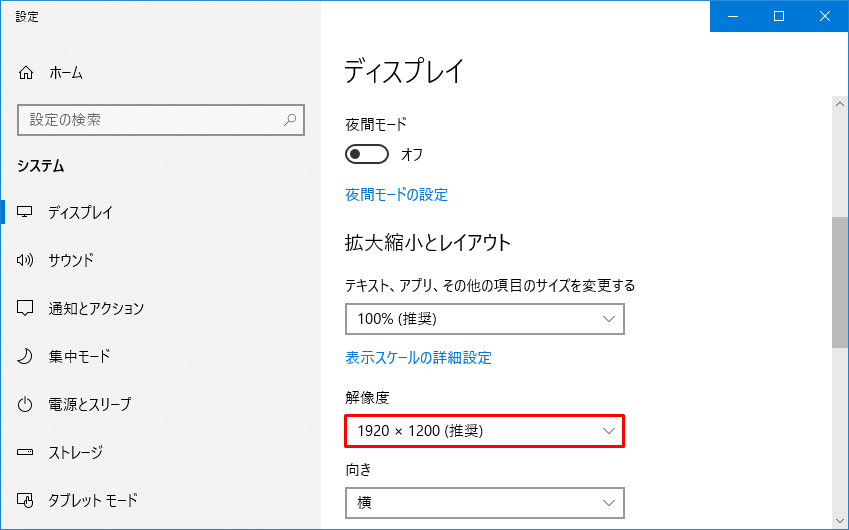Screen dimensions: 849x530
Task: Click the Home icon in sidebar
Action: pyautogui.click(x=27, y=73)
